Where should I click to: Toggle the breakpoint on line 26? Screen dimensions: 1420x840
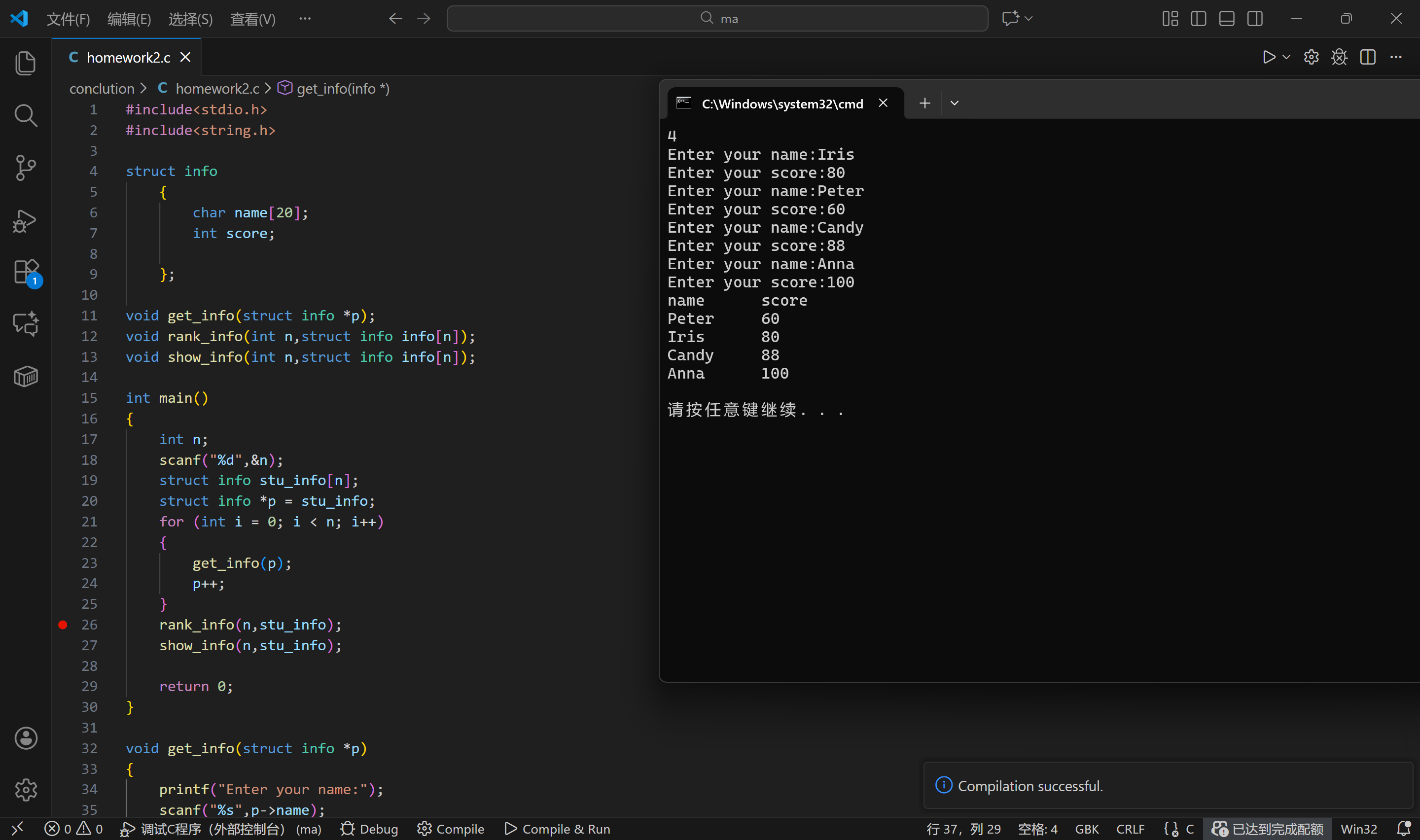point(63,625)
